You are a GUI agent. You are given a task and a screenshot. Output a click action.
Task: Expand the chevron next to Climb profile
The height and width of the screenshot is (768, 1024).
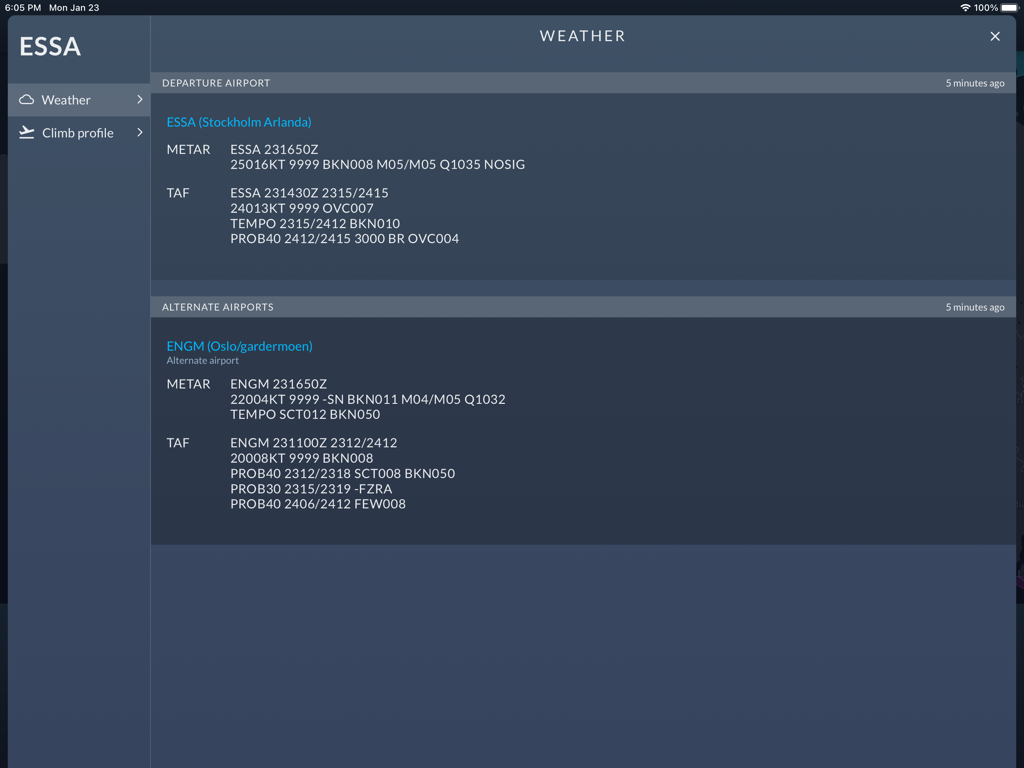pos(140,132)
